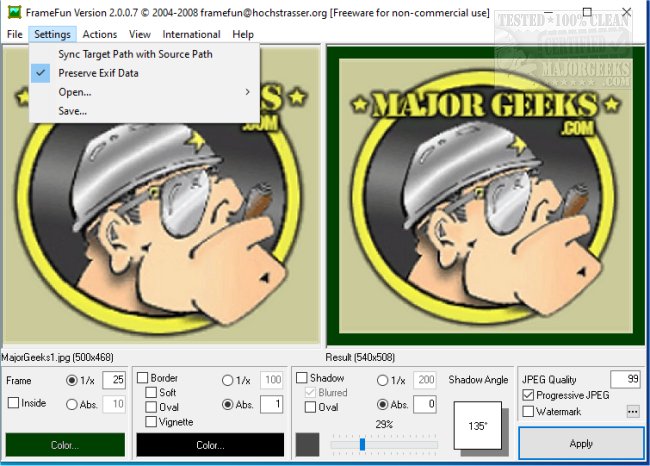The width and height of the screenshot is (650, 466).
Task: Toggle Preserve Exif Data option
Action: point(144,73)
